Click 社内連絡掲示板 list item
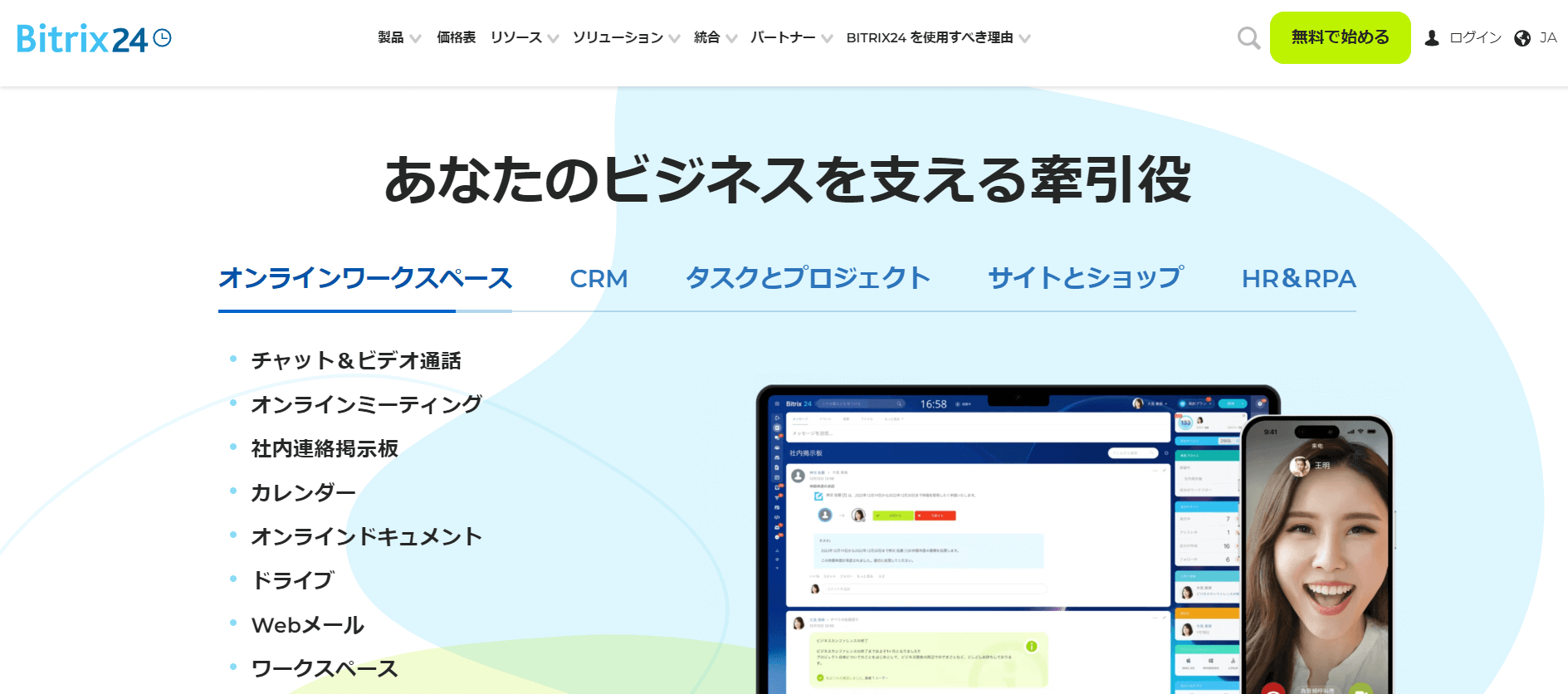The height and width of the screenshot is (694, 1568). [325, 448]
